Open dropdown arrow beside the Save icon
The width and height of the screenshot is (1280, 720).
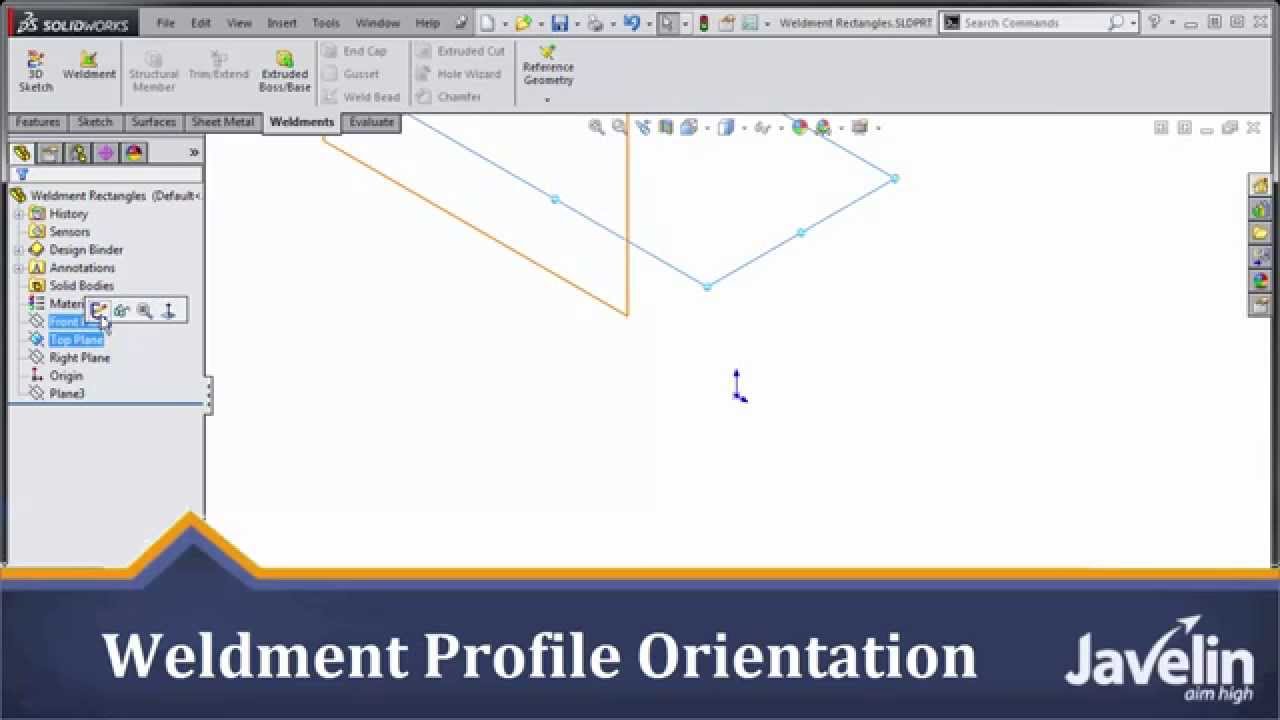coord(577,23)
